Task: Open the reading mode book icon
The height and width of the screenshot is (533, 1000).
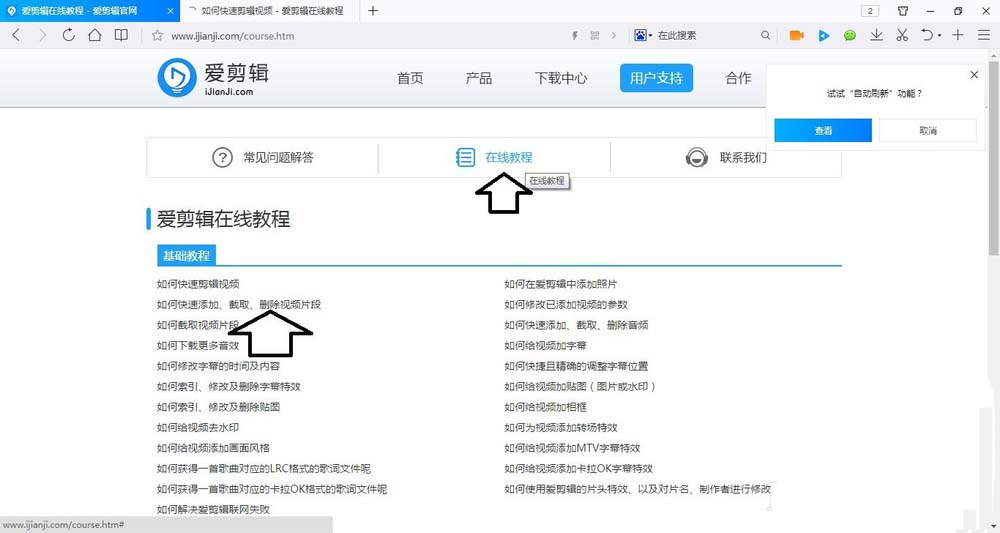Action: (121, 35)
